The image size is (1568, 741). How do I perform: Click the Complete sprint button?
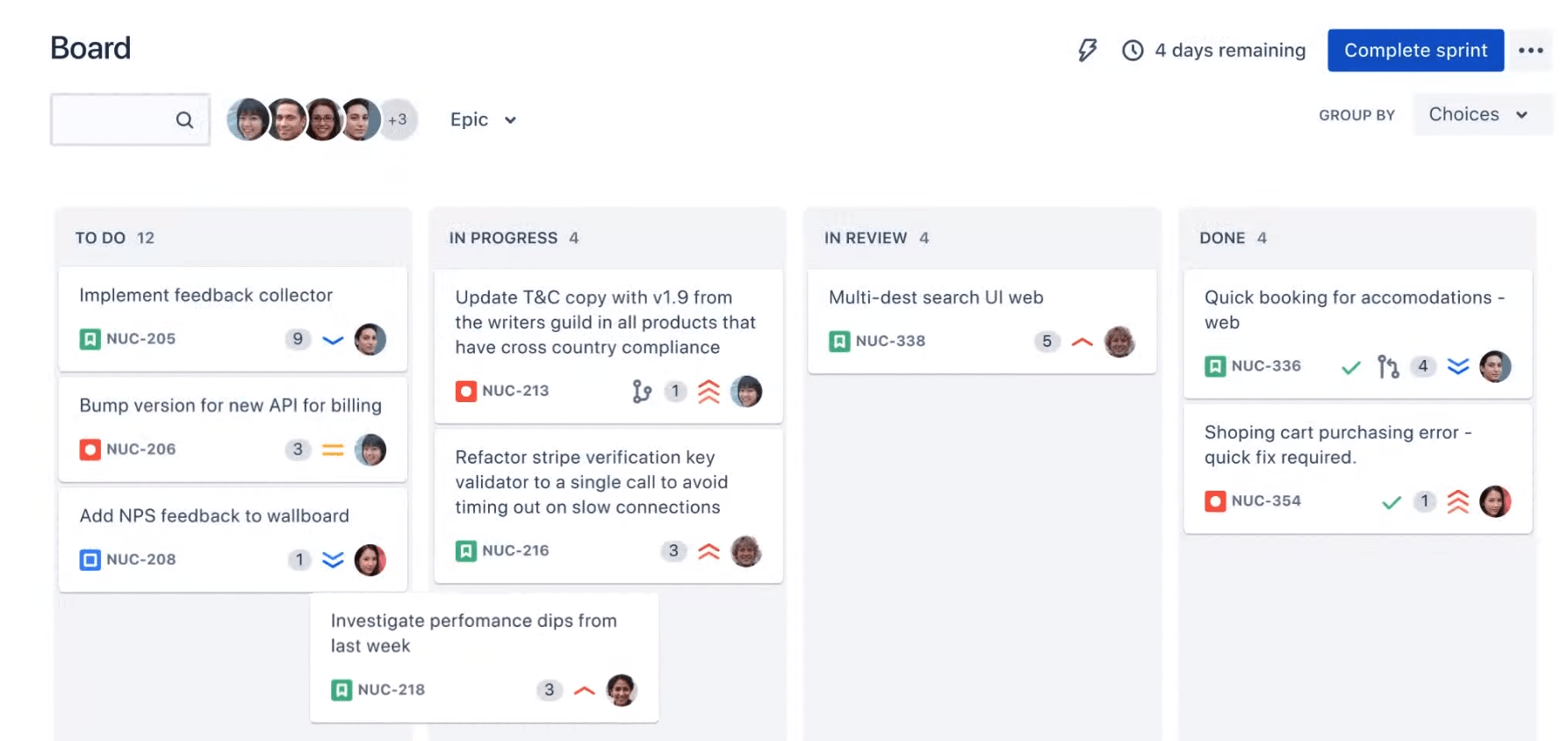(1414, 50)
